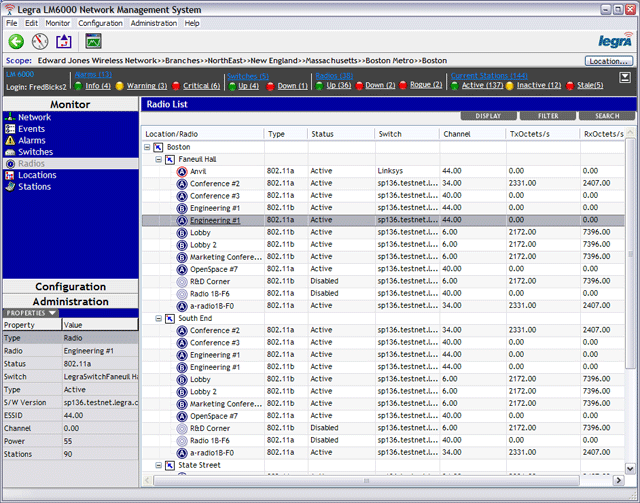Image resolution: width=640 pixels, height=503 pixels.
Task: Open the Switches Down (1) link
Action: click(293, 86)
